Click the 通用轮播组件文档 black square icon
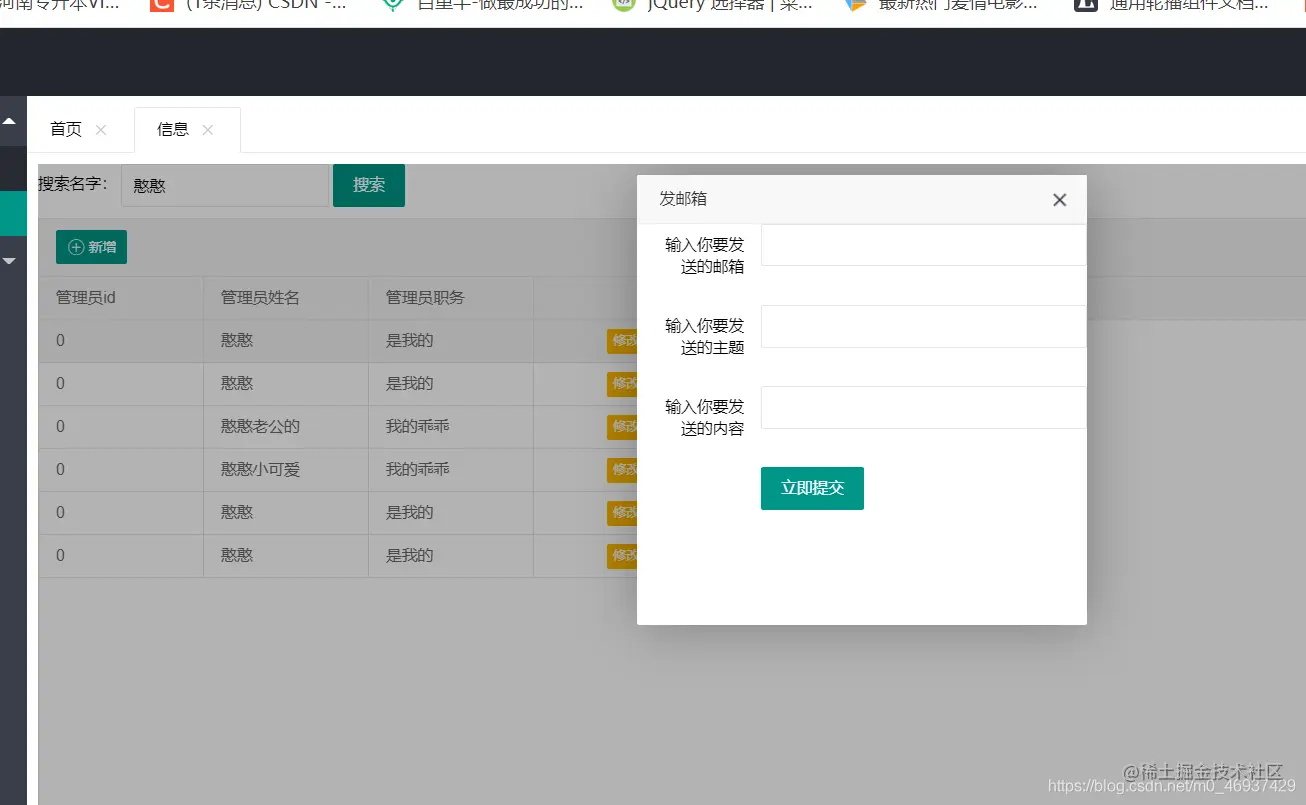 (1086, 7)
